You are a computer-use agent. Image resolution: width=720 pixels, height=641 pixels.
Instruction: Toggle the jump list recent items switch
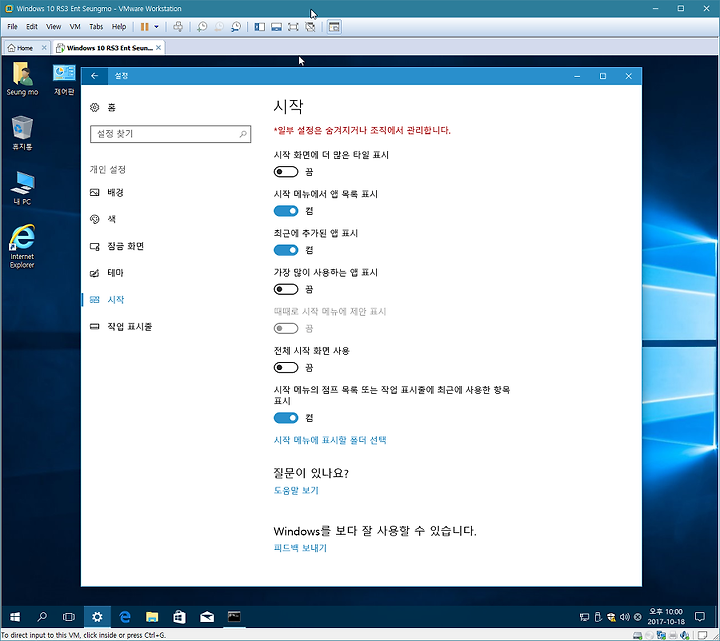(x=286, y=418)
